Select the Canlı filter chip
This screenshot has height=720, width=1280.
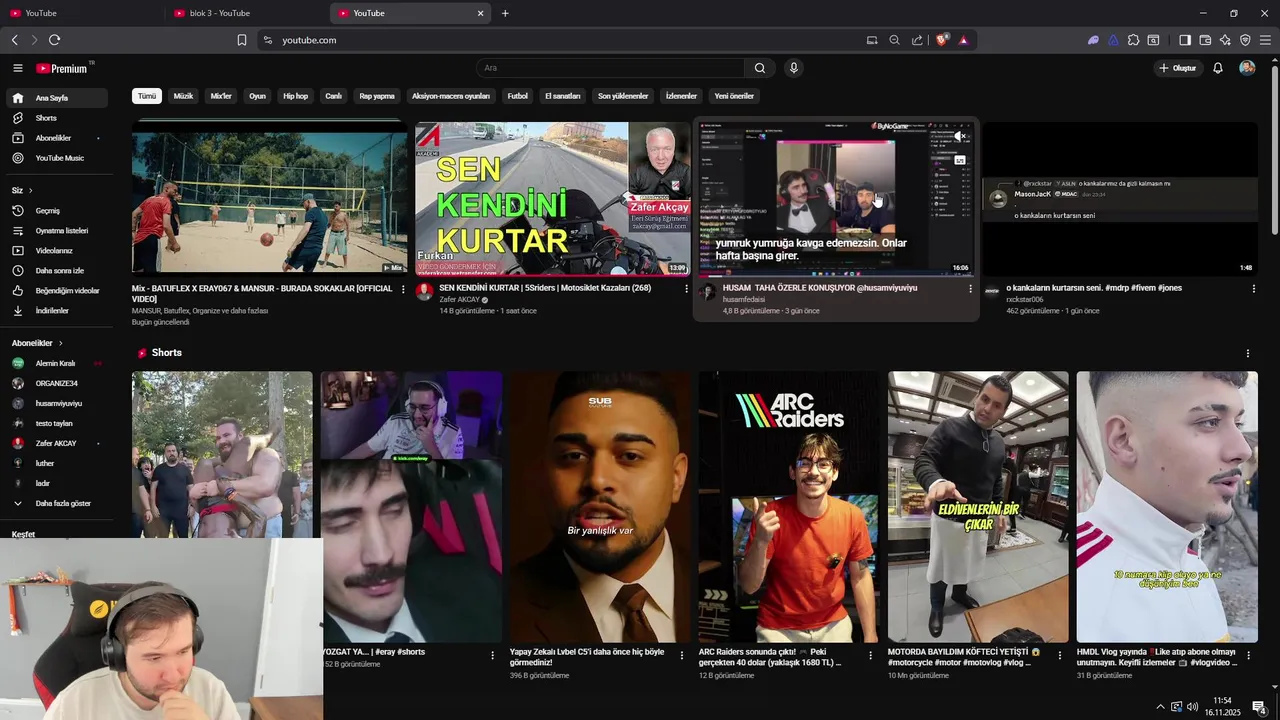click(333, 96)
